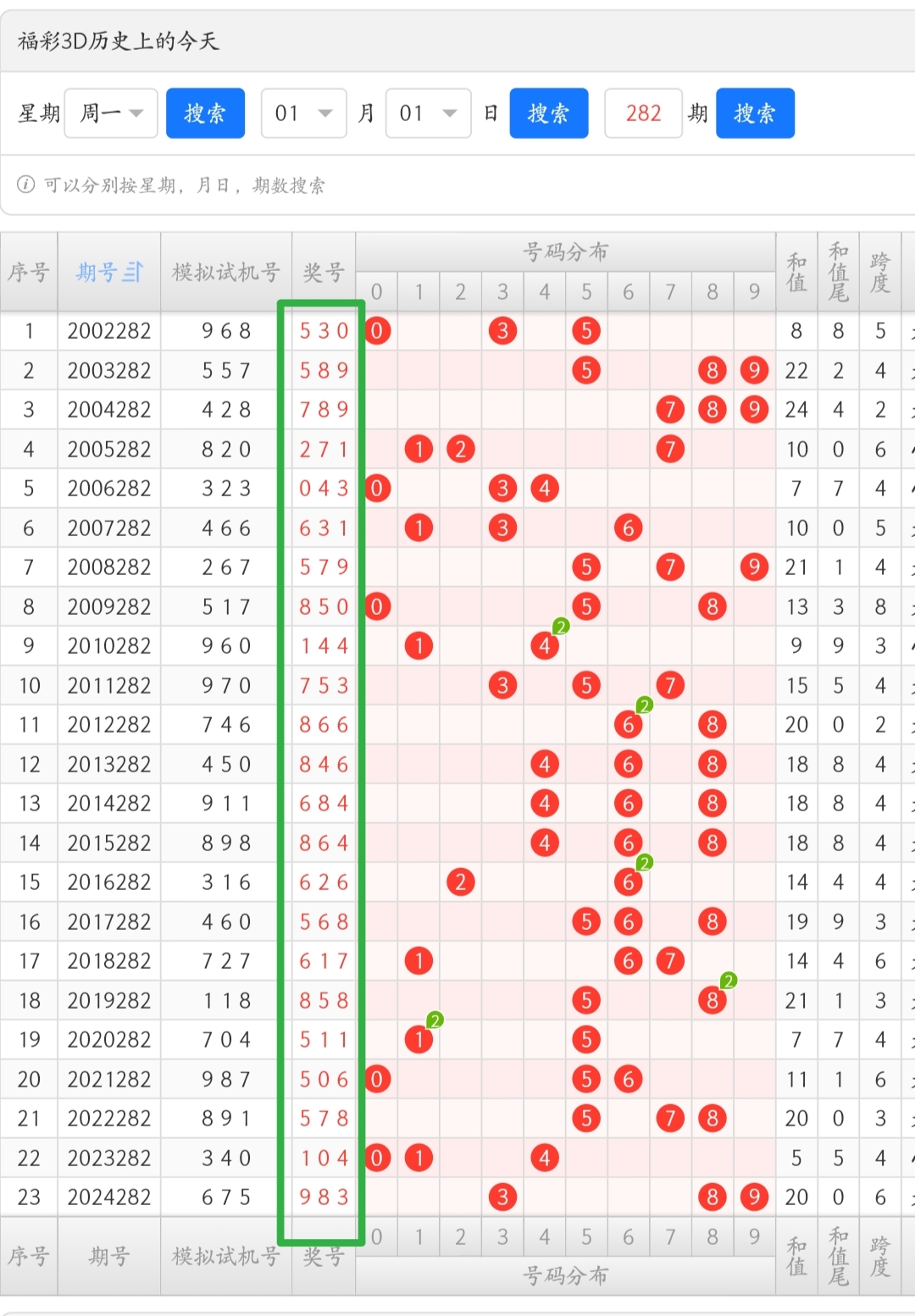Click the 搜索 button next to 星期 dropdown
This screenshot has width=915, height=1316.
coord(205,113)
